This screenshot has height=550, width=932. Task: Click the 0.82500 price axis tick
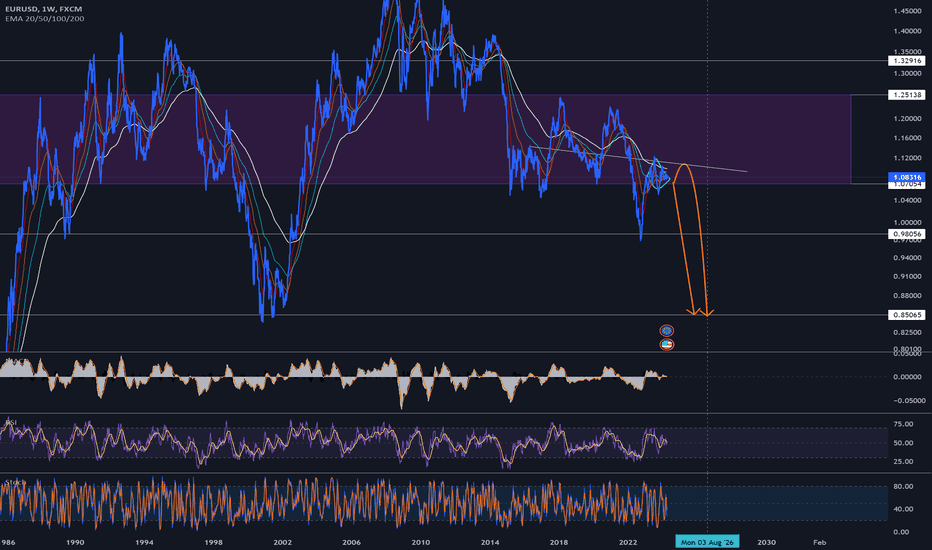pos(907,332)
